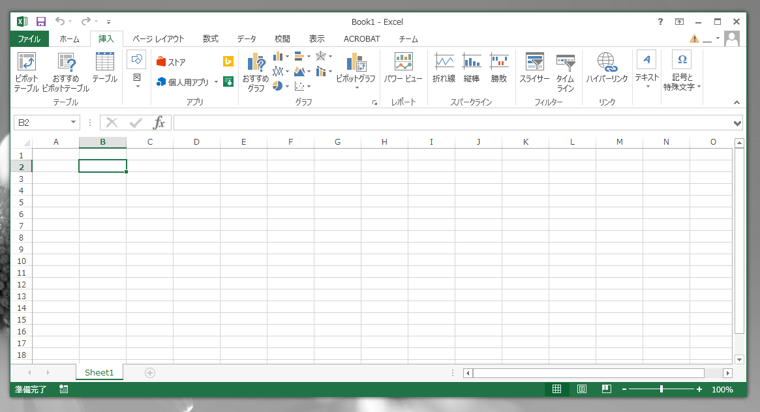Open Customize Quick Access Toolbar menu
The image size is (760, 412).
(109, 22)
